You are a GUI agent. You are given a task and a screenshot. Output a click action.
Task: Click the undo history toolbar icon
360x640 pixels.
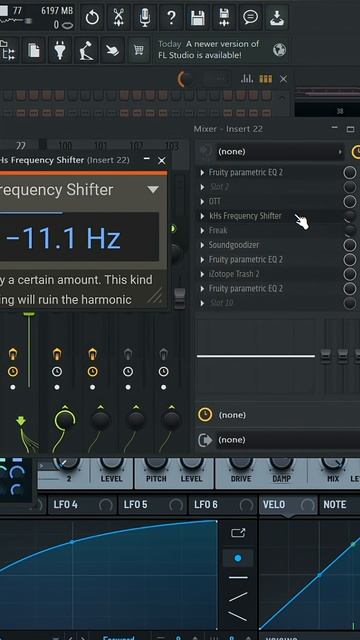point(92,18)
